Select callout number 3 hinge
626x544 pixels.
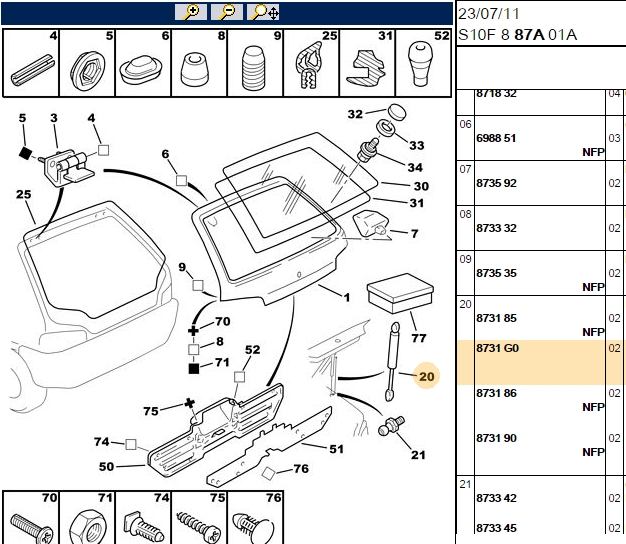click(x=53, y=118)
